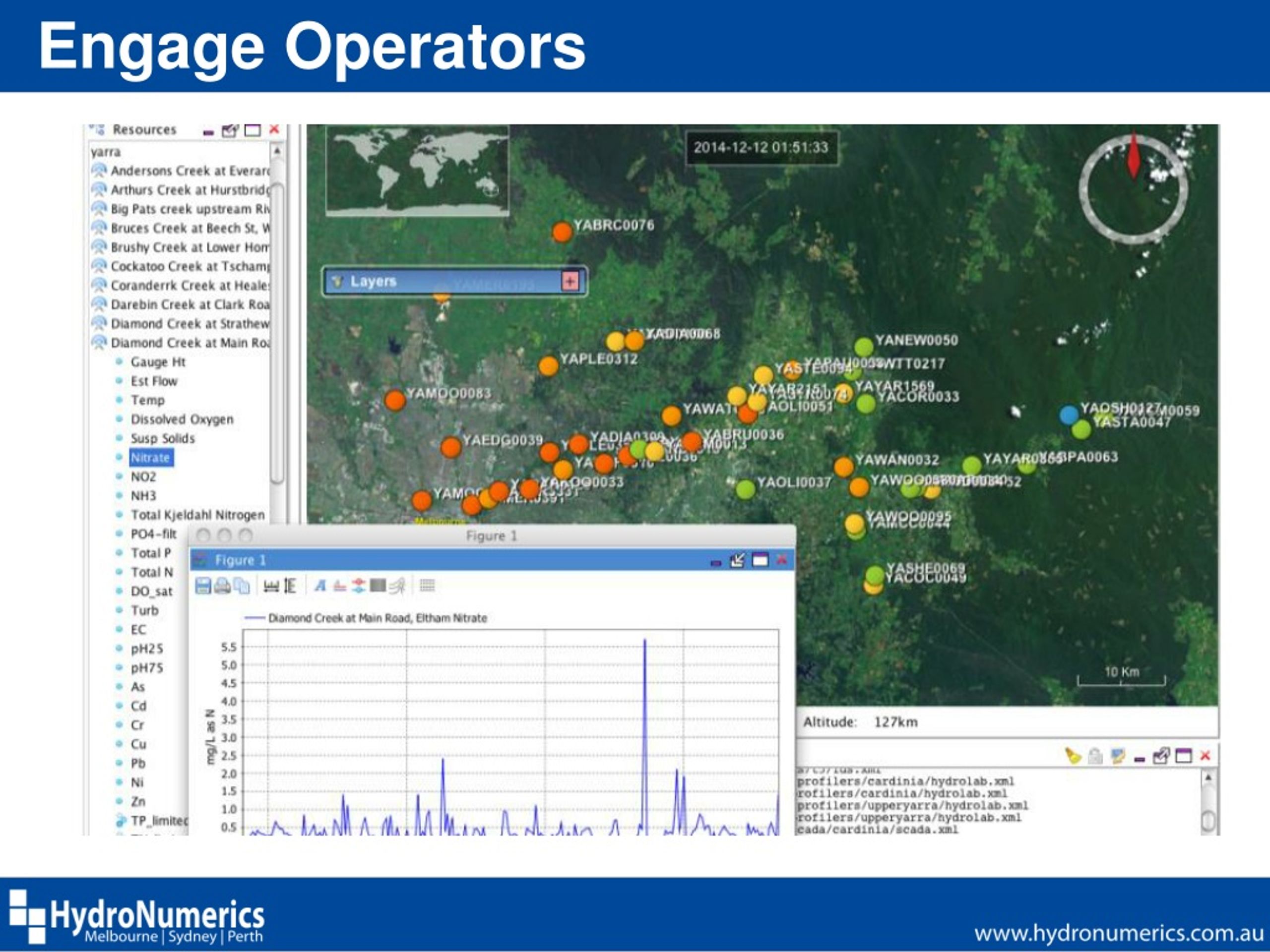Collapse the Diamond Creek at Main Road node
This screenshot has width=1270, height=952.
tap(99, 343)
